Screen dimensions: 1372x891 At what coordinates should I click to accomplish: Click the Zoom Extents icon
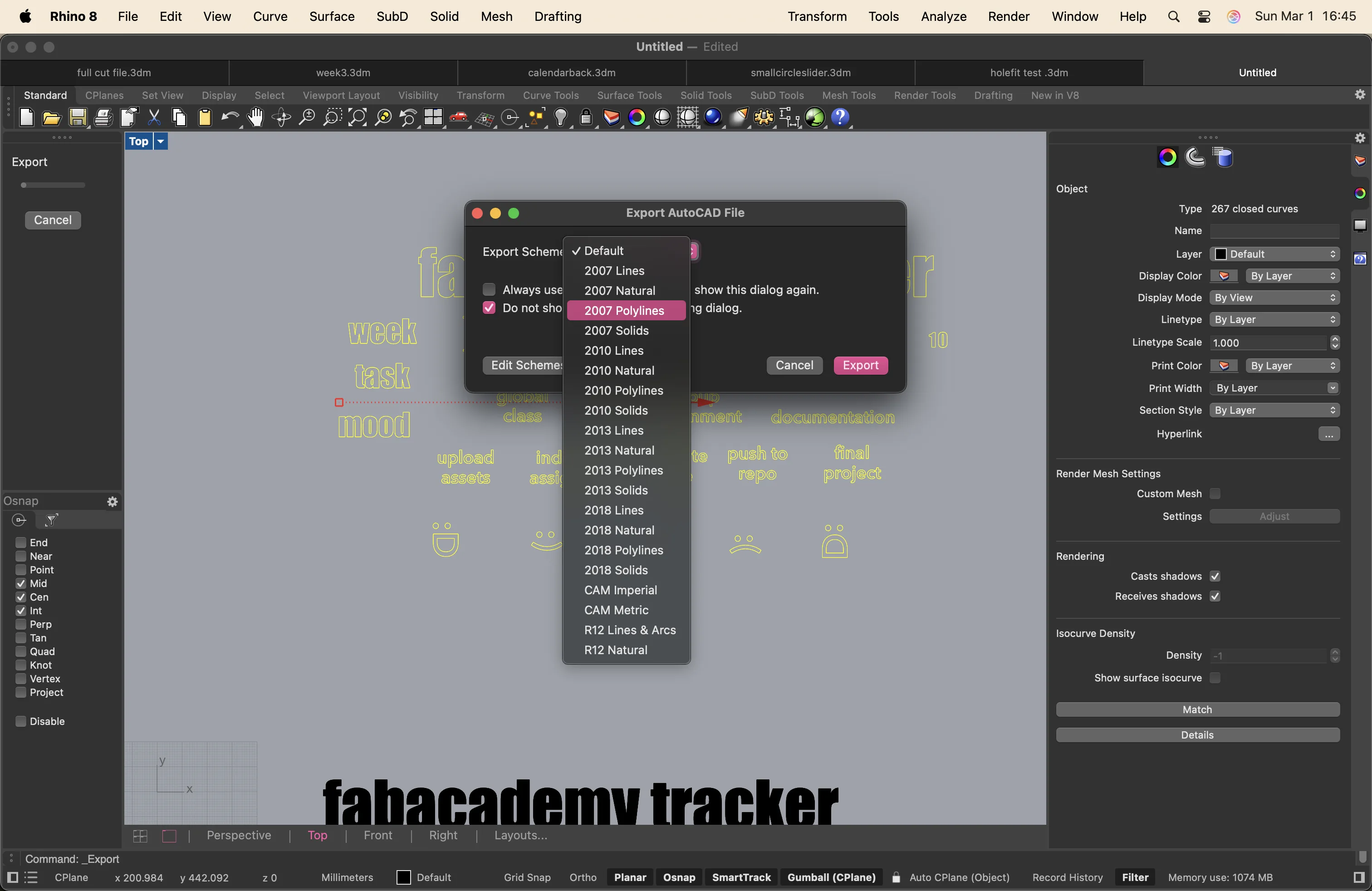(358, 117)
